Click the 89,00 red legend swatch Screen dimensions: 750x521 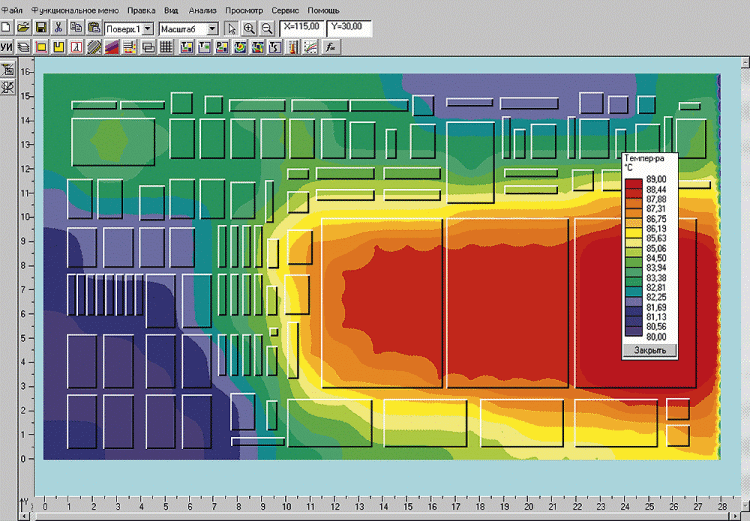click(633, 182)
